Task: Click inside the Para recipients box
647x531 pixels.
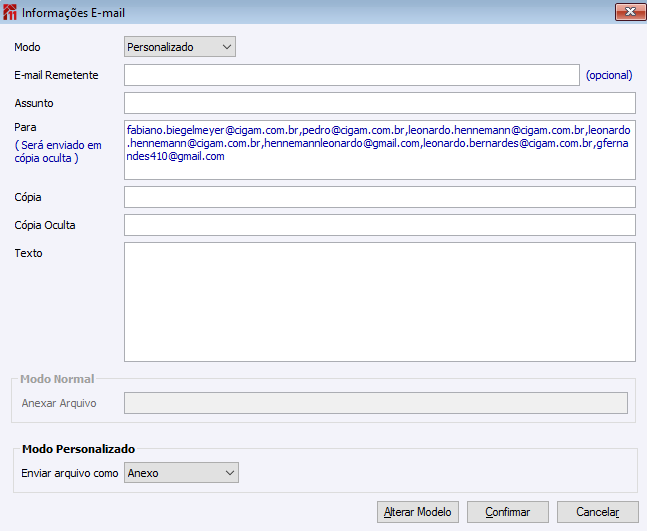Action: point(380,150)
